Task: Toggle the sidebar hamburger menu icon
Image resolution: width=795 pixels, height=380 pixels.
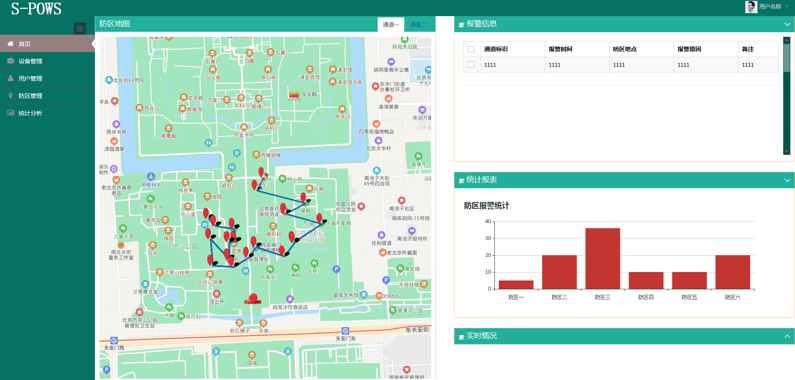Action: [80, 28]
